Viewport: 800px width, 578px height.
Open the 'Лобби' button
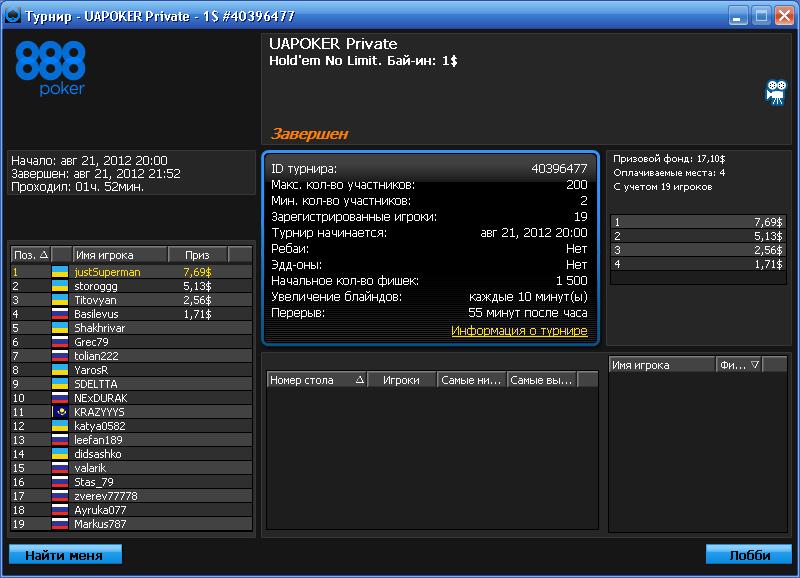[x=749, y=555]
